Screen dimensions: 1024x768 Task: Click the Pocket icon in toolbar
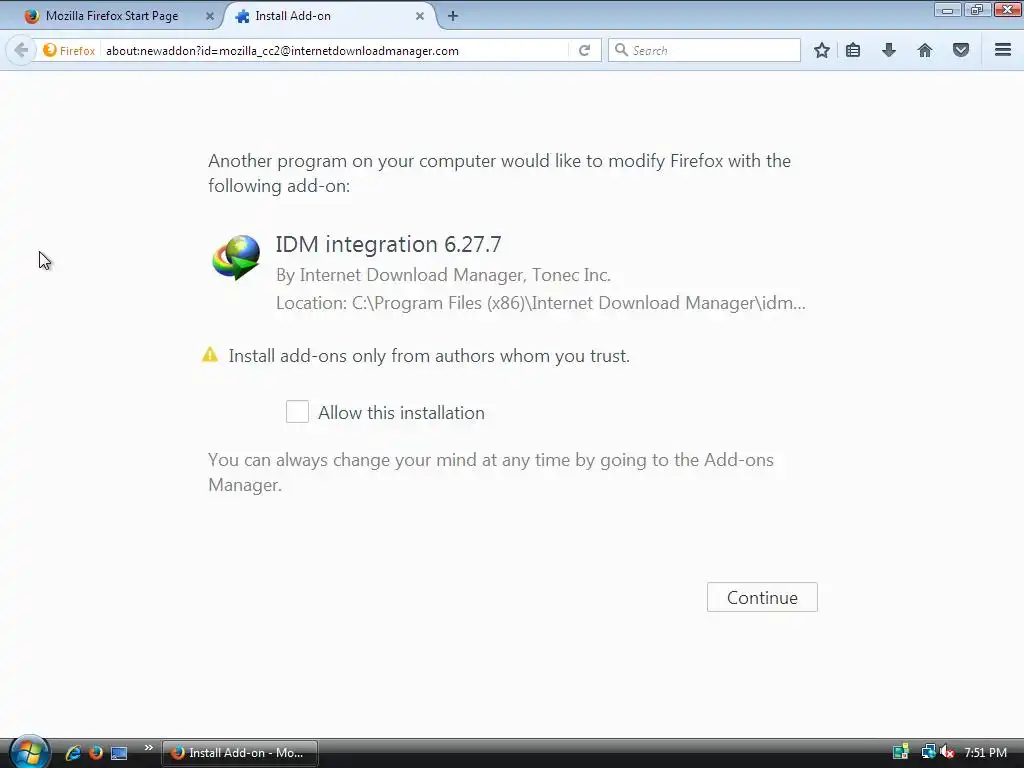(x=961, y=50)
